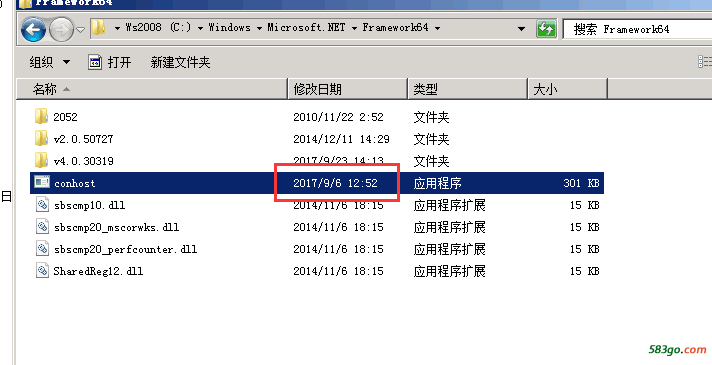Click the conhost size 301 KB
Screen dimensions: 712x365
(x=581, y=183)
